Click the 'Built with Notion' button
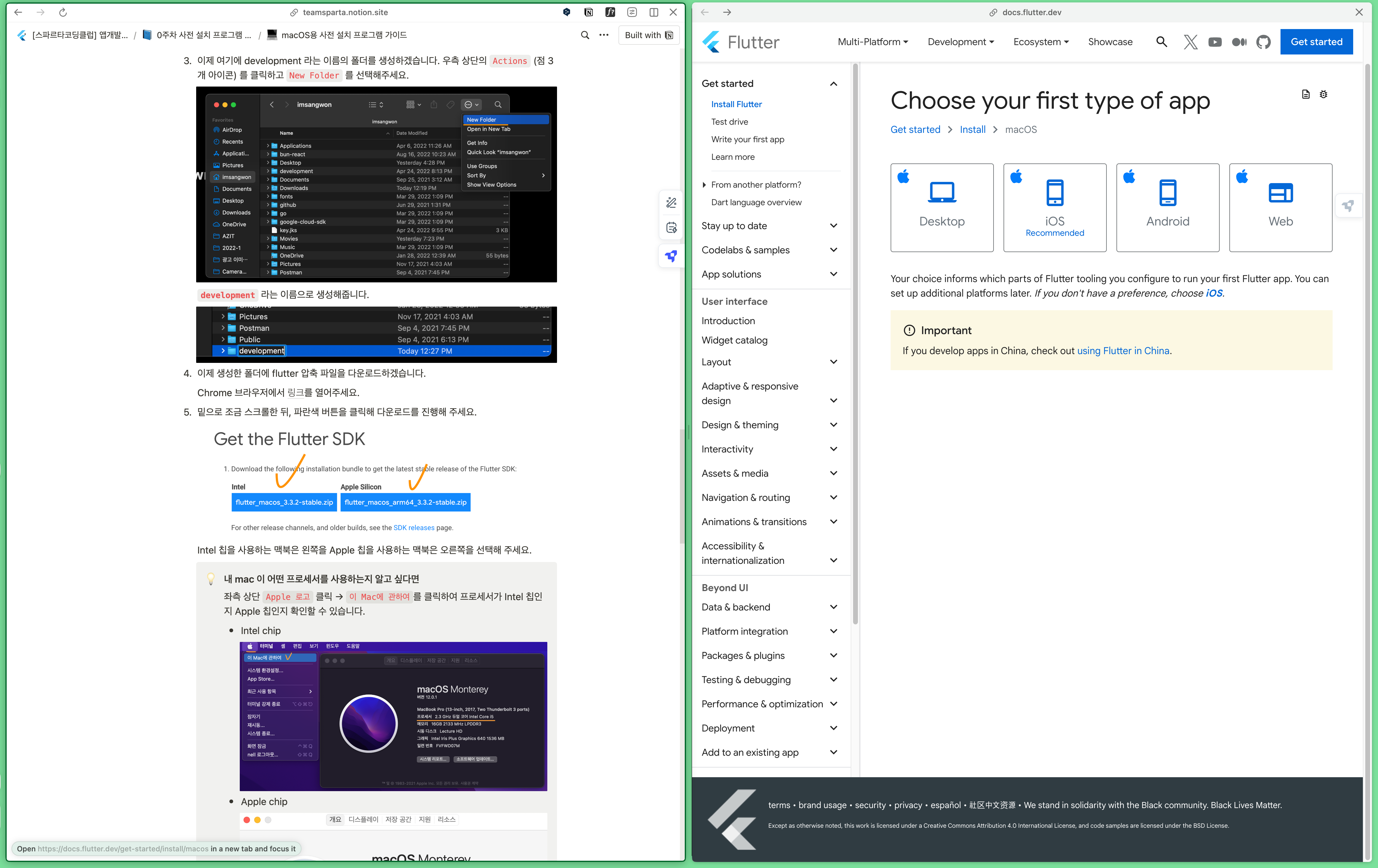1378x868 pixels. coord(648,35)
